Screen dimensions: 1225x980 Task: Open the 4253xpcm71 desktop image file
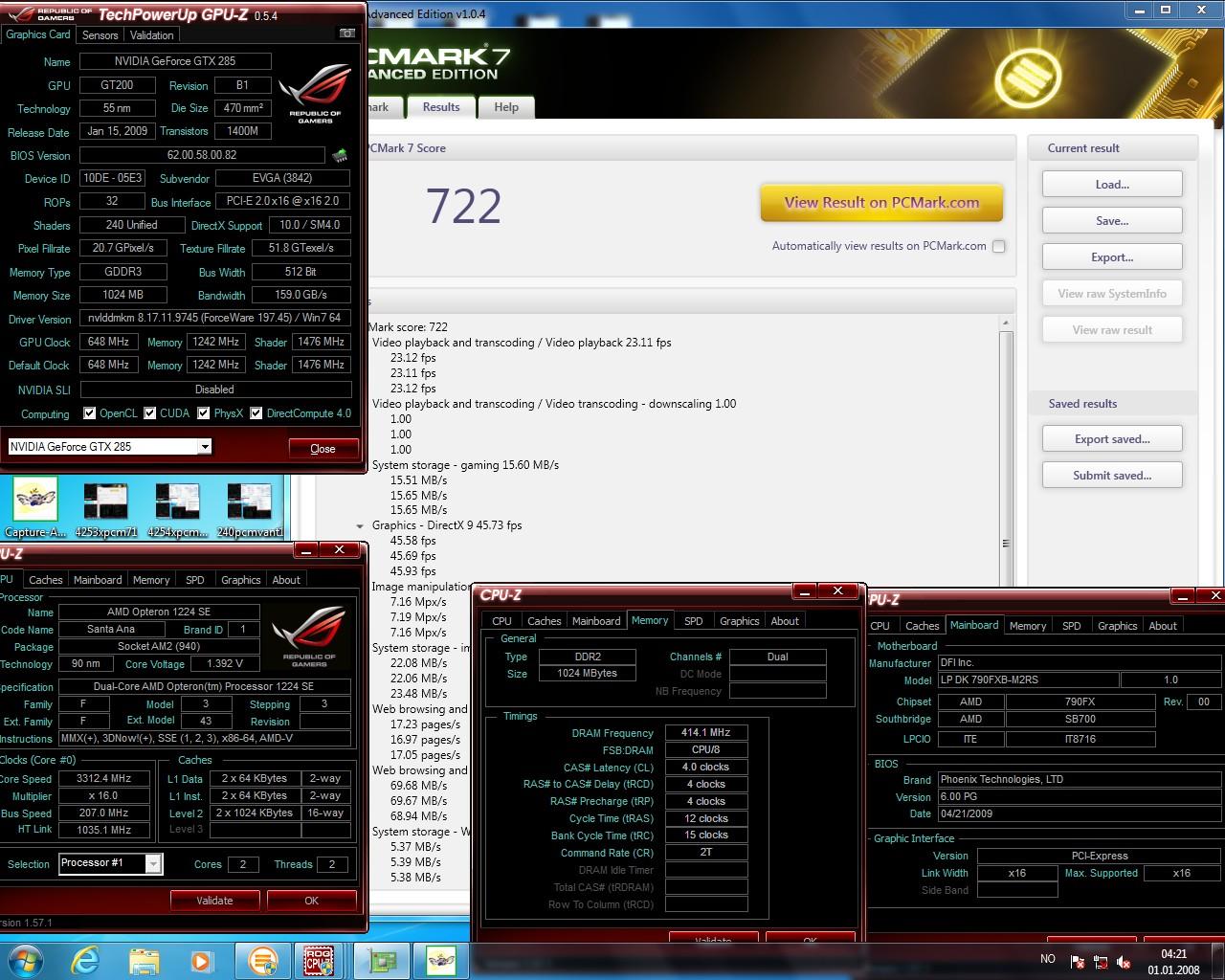click(x=105, y=510)
